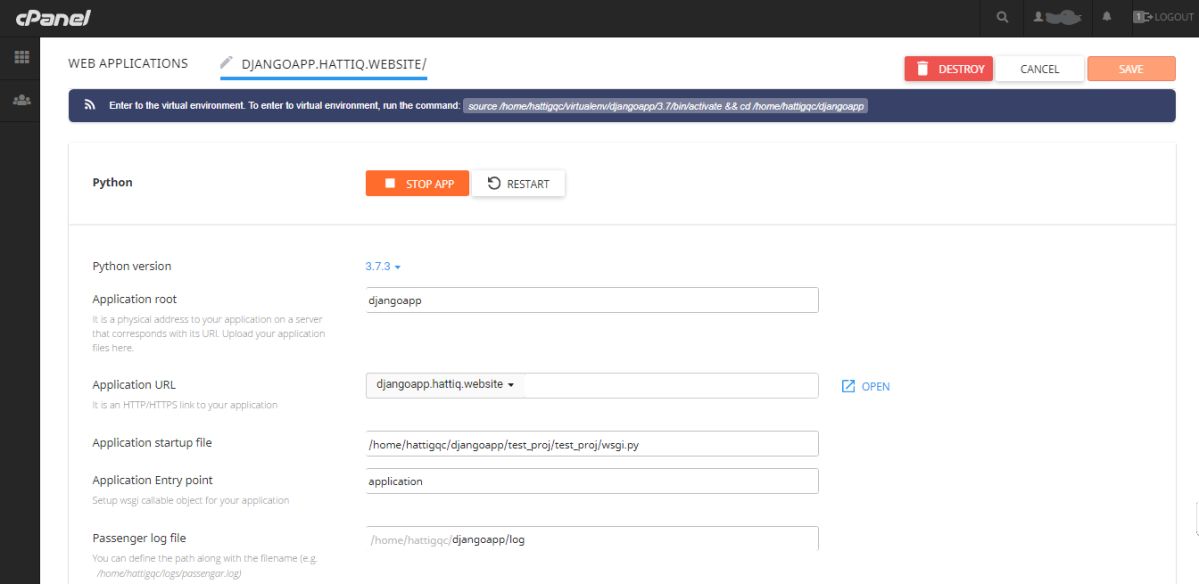Viewport: 1199px width, 584px height.
Task: Click the Python section heading
Action: 112,183
